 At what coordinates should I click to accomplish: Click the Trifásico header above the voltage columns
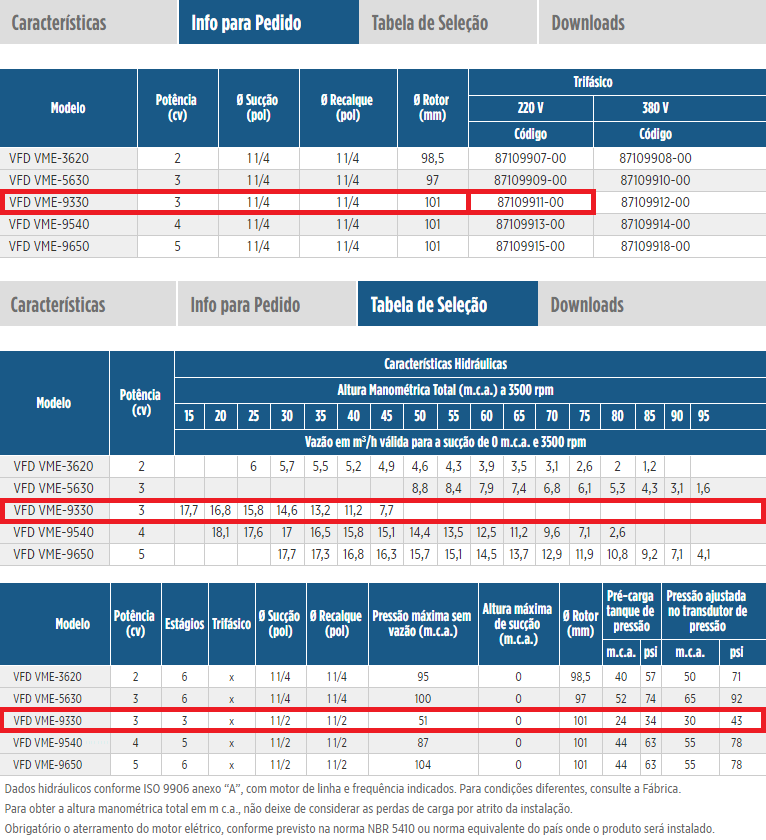(593, 82)
